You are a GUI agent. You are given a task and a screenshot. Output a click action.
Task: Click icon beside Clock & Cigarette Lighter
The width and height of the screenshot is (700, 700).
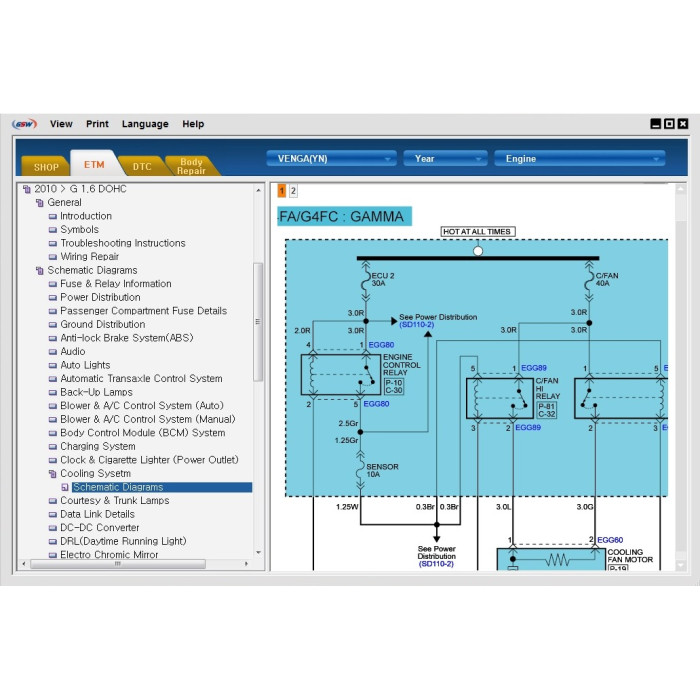pyautogui.click(x=53, y=460)
